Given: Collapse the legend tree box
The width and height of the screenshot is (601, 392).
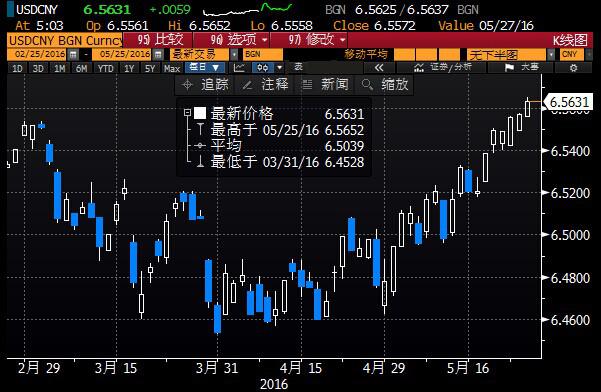Looking at the screenshot, I should (187, 113).
